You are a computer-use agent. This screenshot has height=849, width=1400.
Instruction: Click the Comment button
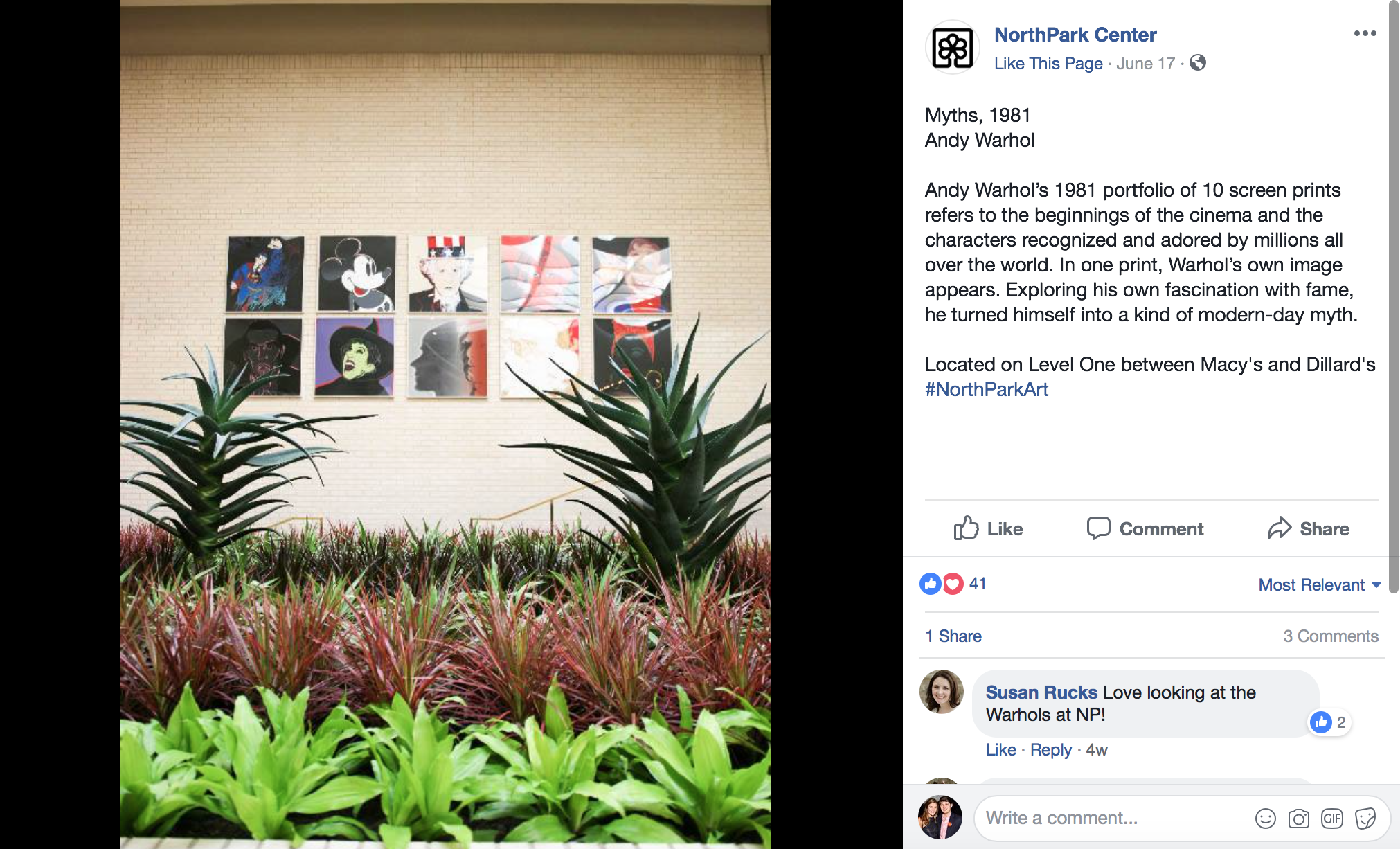(x=1145, y=528)
